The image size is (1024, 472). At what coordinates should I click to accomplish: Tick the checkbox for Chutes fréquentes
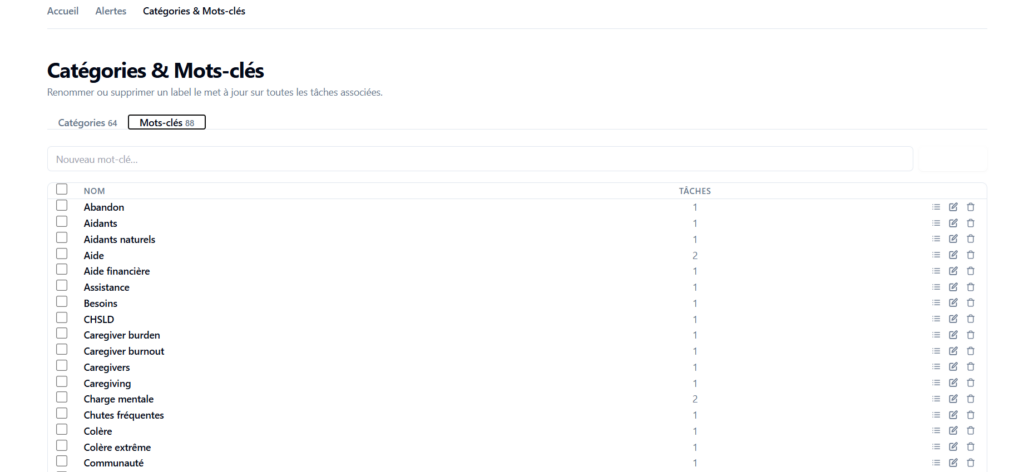(61, 413)
